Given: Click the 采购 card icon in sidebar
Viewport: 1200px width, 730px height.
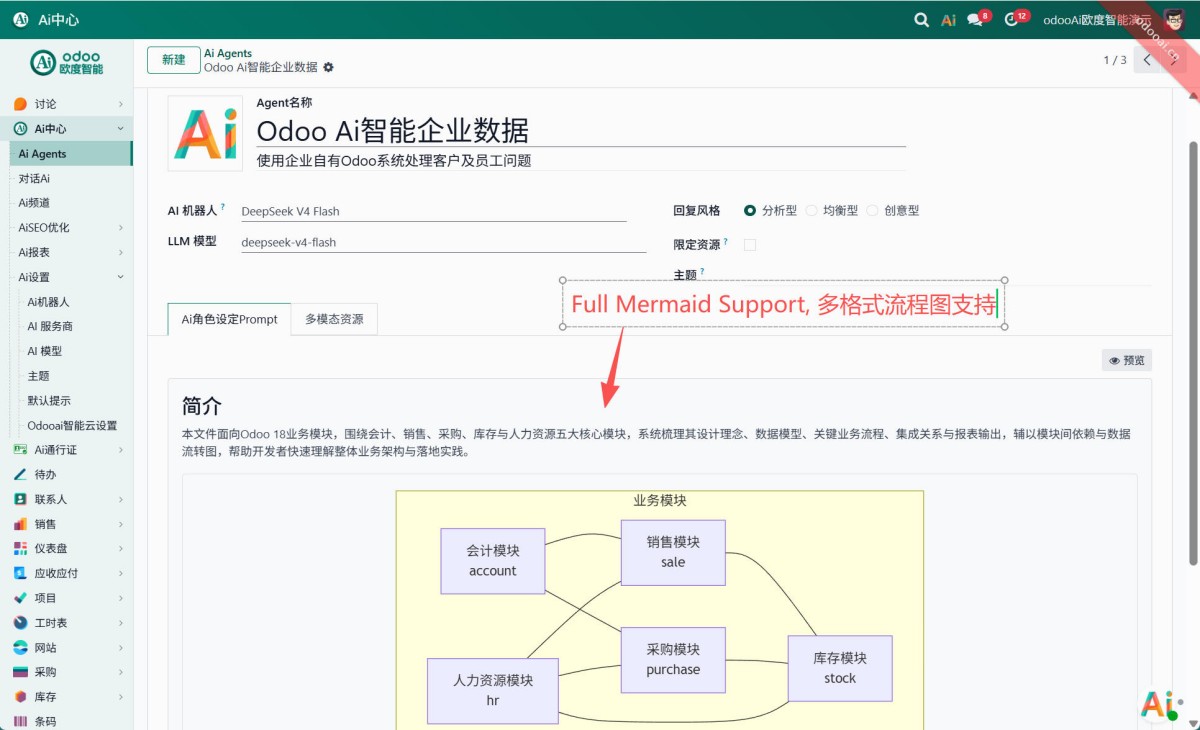Looking at the screenshot, I should (x=20, y=672).
